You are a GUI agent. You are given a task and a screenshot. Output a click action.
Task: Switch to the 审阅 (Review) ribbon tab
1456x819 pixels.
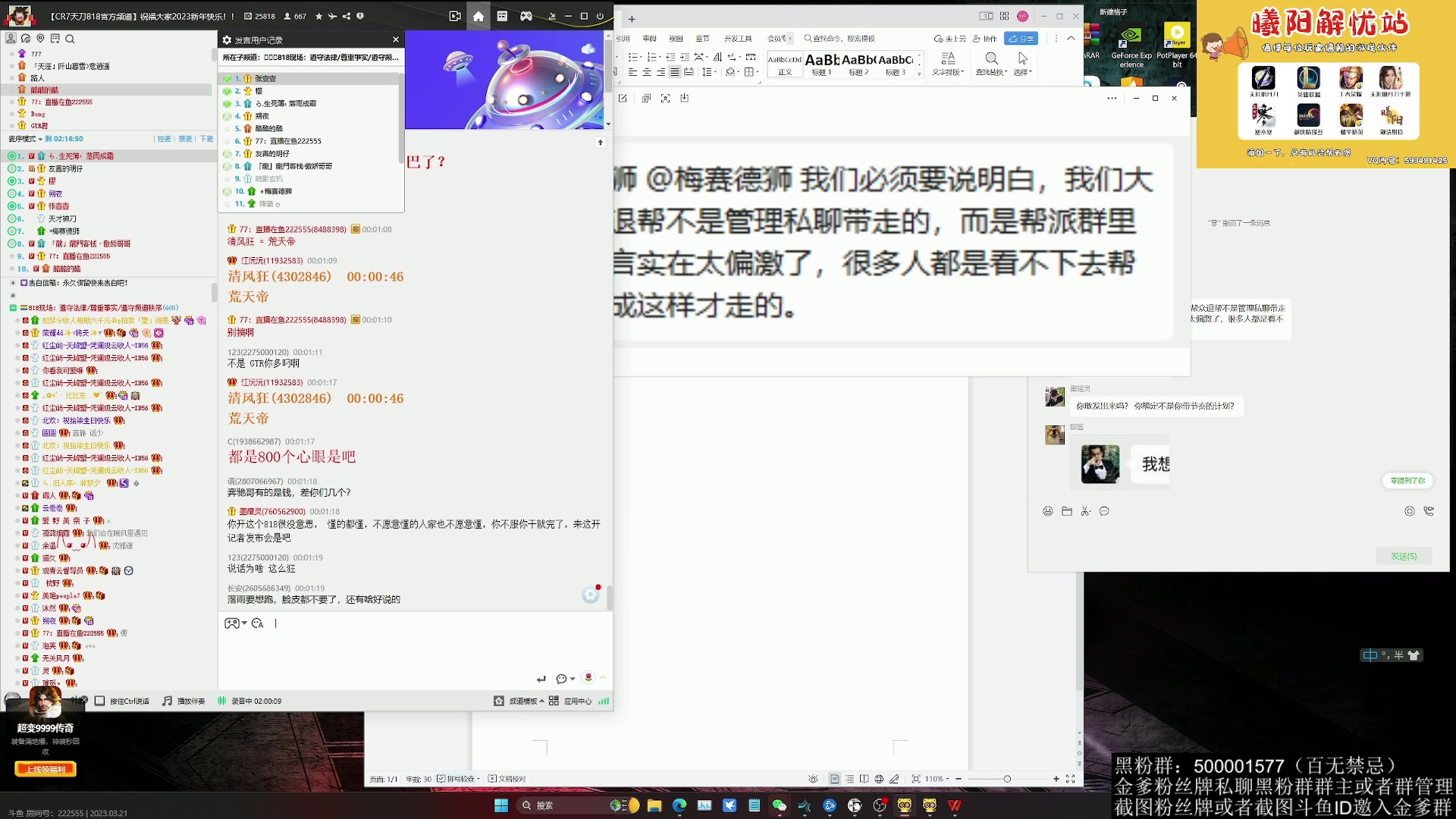coord(650,39)
